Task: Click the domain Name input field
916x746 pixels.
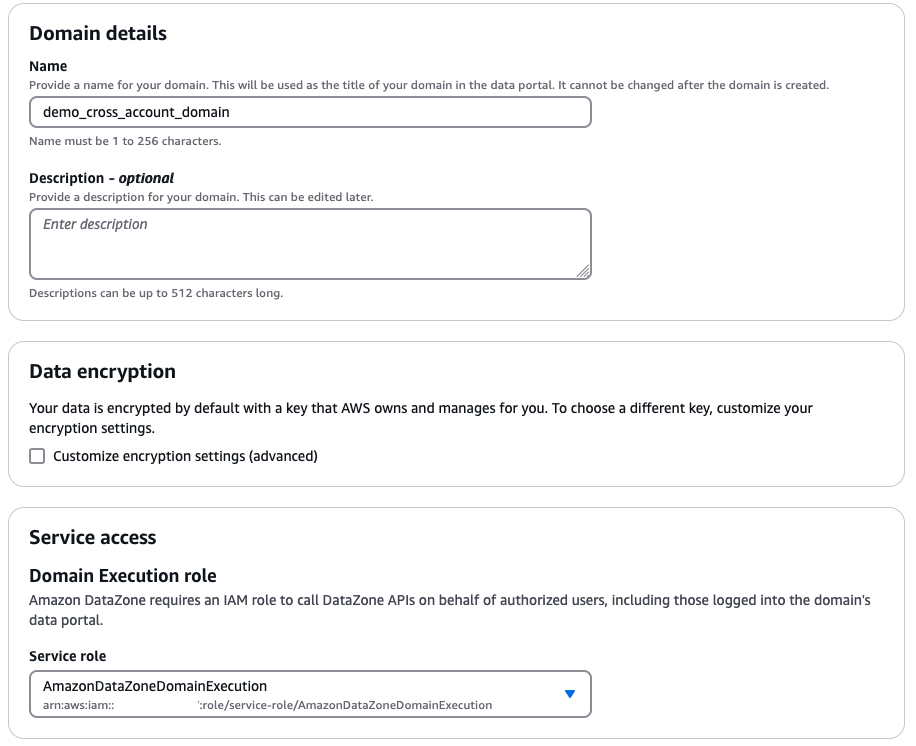Action: click(x=310, y=112)
